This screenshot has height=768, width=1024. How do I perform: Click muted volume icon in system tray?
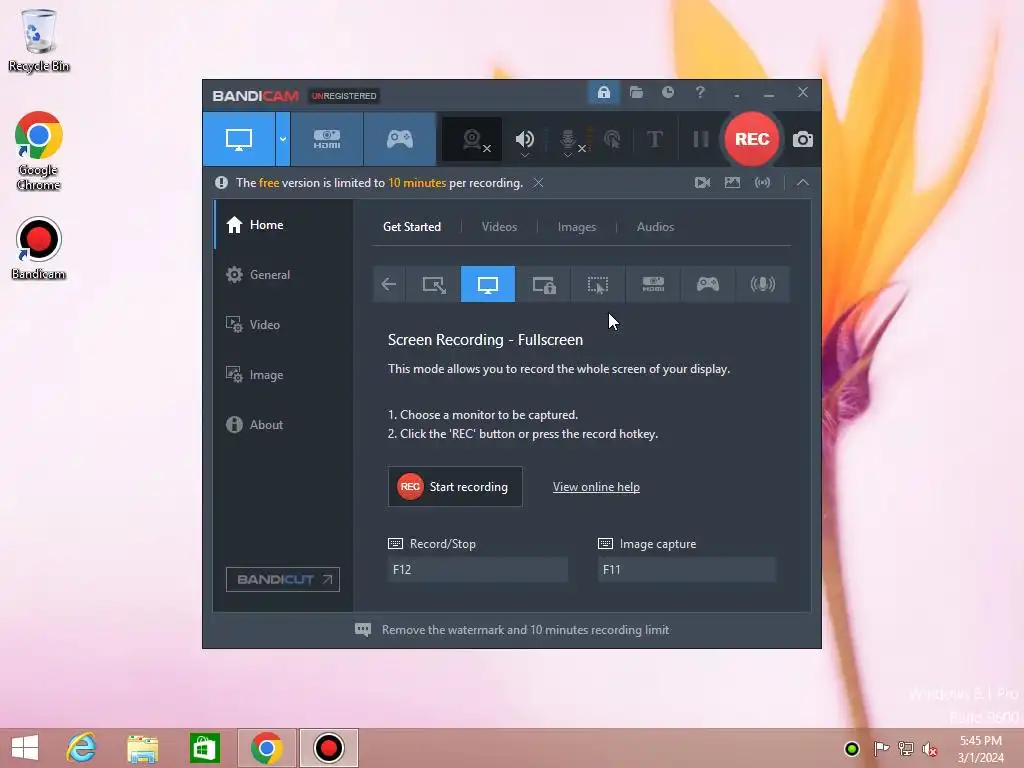point(930,749)
